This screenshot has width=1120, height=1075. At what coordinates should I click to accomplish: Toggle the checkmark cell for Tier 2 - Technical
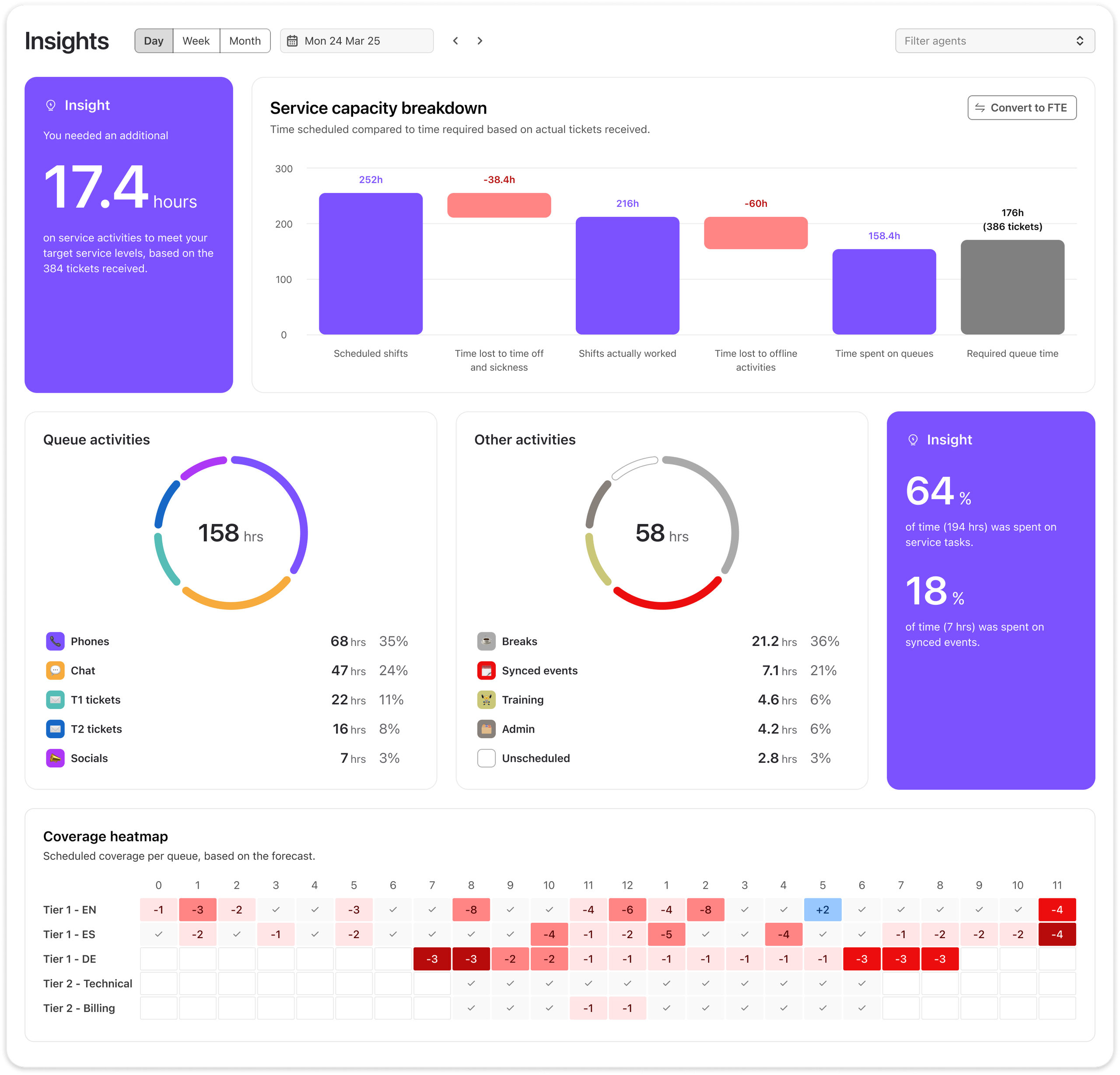[472, 983]
